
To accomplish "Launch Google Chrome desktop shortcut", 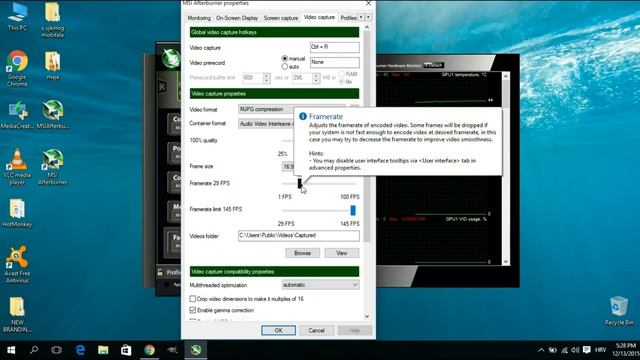I will pos(17,68).
